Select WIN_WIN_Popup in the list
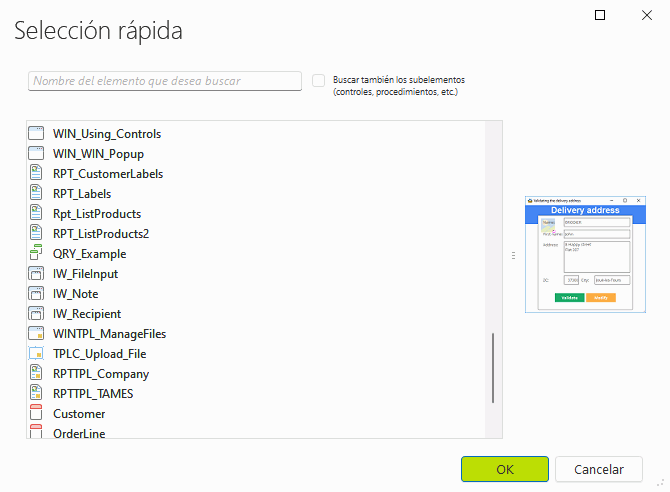Screen dimensions: 670x492 (98, 154)
